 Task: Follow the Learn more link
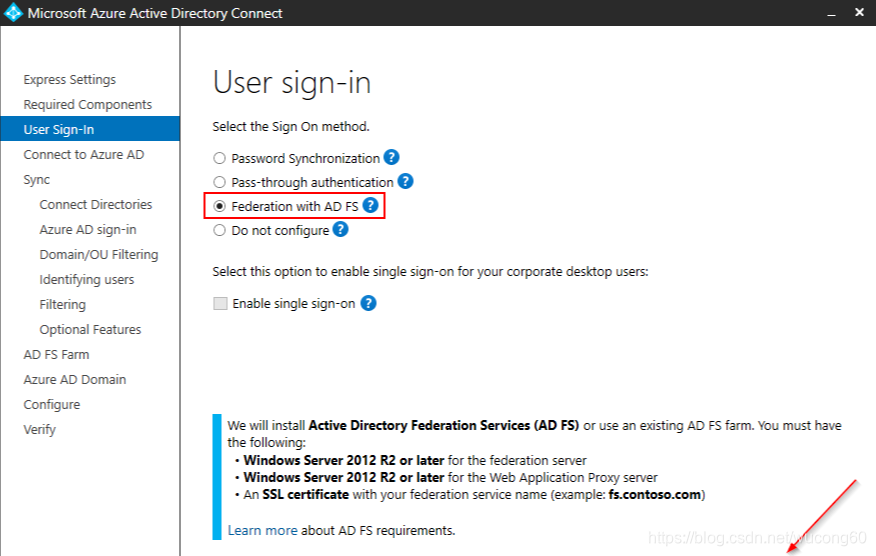click(262, 530)
